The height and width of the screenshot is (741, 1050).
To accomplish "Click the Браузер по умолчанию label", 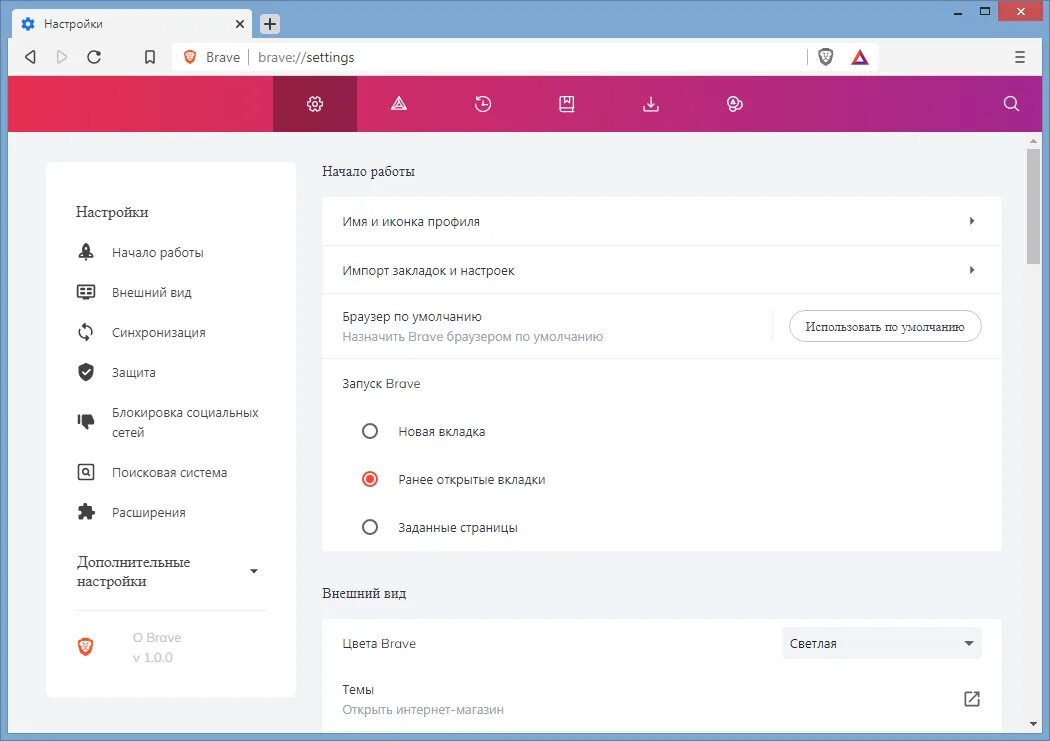I will pyautogui.click(x=412, y=317).
